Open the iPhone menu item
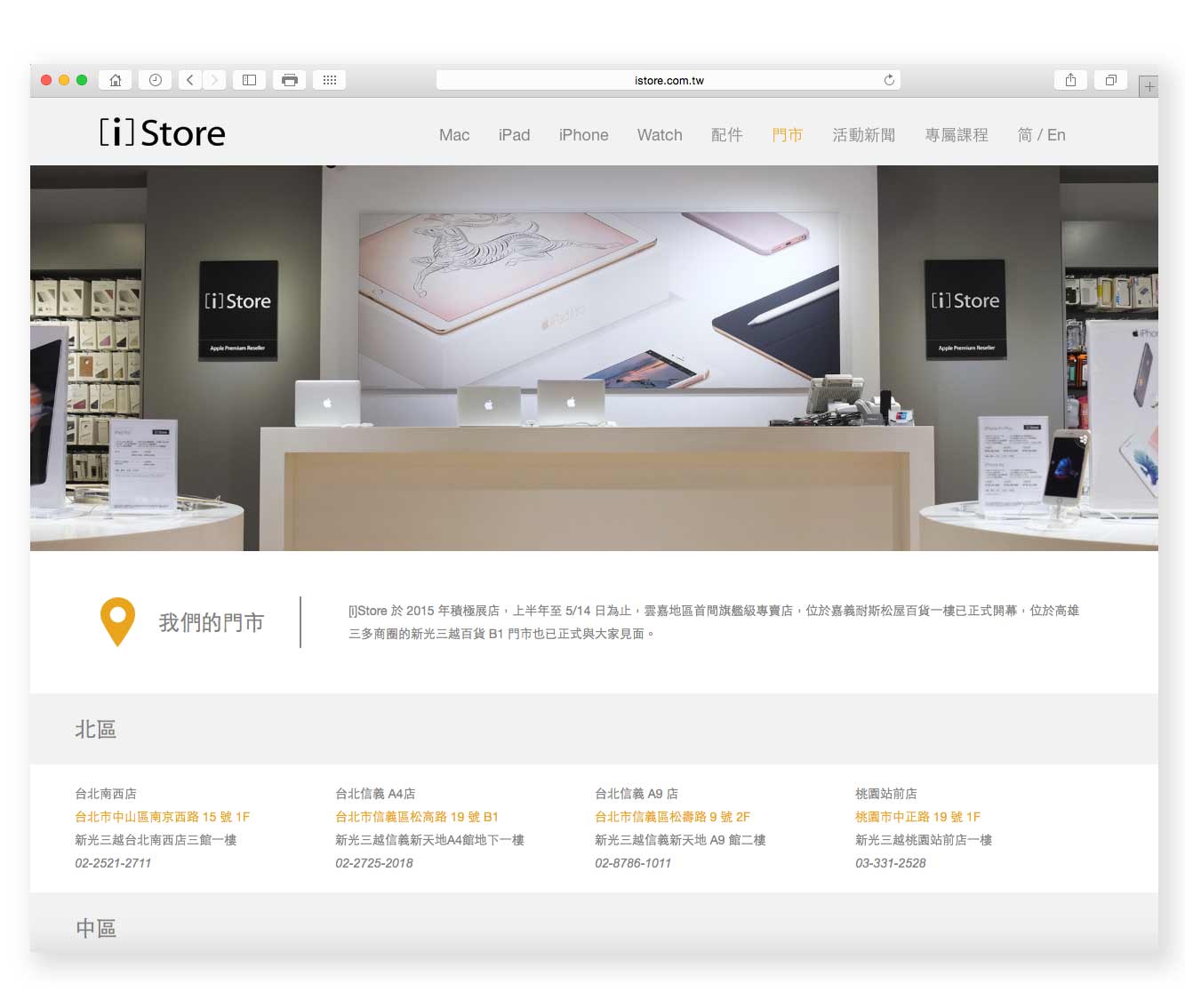Screen dimensions: 1185x1008 coord(583,135)
